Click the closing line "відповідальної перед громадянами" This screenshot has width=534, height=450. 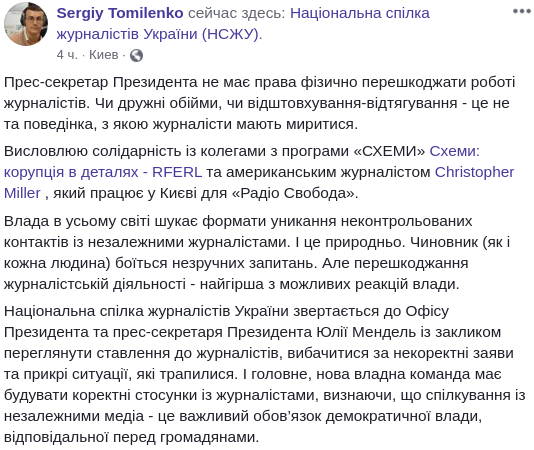pyautogui.click(x=130, y=437)
